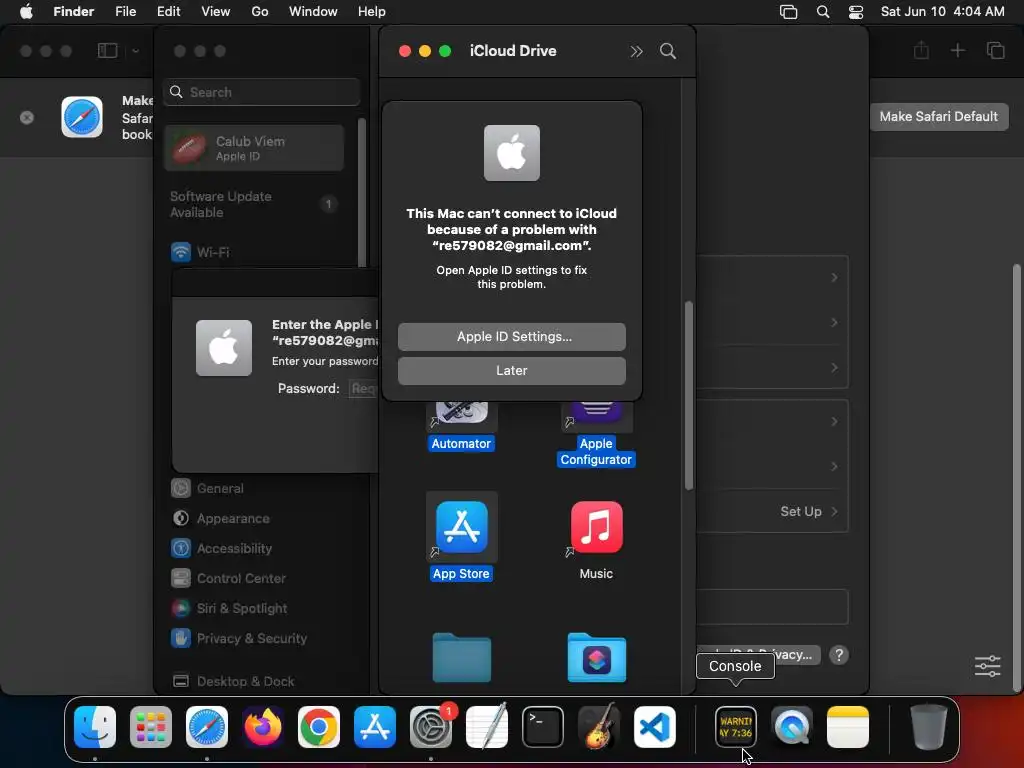The image size is (1024, 768).
Task: Open Stage Manager icon in menu bar
Action: click(788, 12)
